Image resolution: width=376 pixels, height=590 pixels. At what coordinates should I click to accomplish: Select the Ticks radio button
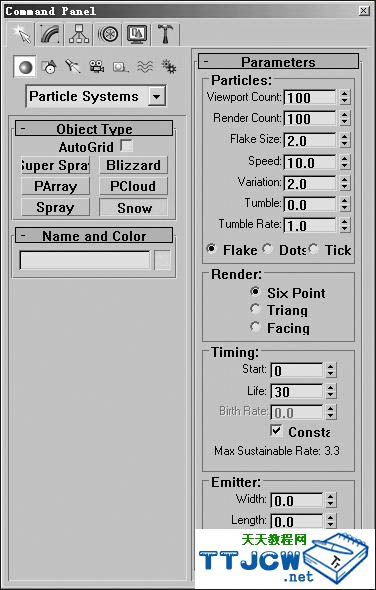click(314, 249)
